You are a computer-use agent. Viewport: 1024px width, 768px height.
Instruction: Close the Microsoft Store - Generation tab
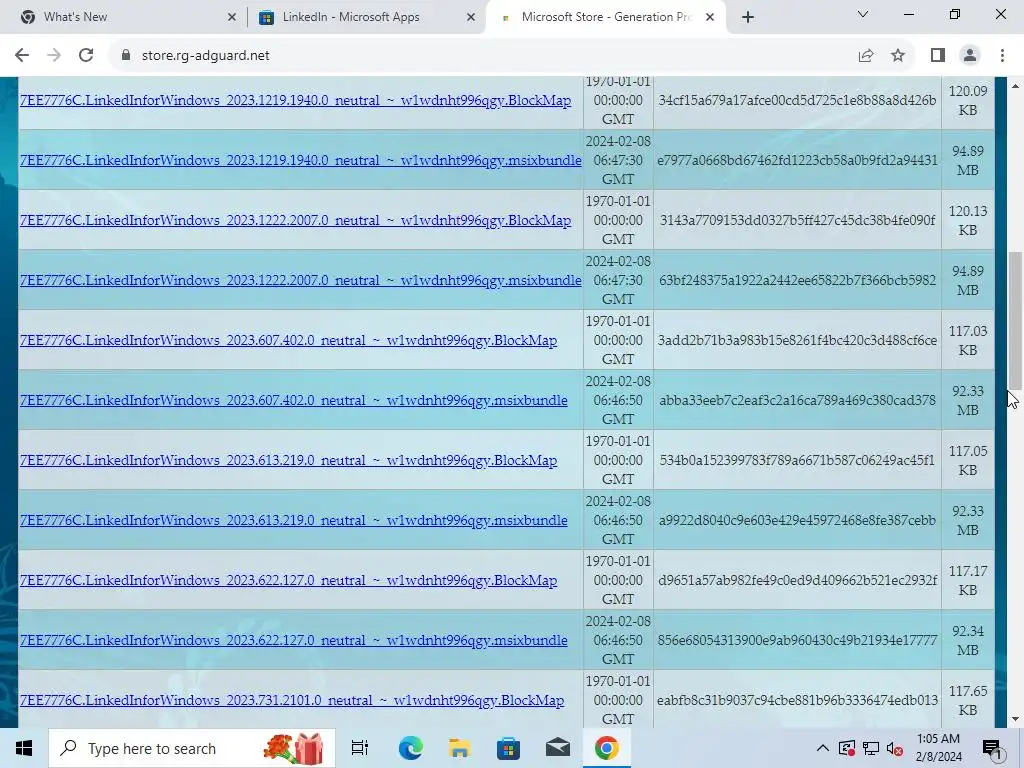coord(710,18)
